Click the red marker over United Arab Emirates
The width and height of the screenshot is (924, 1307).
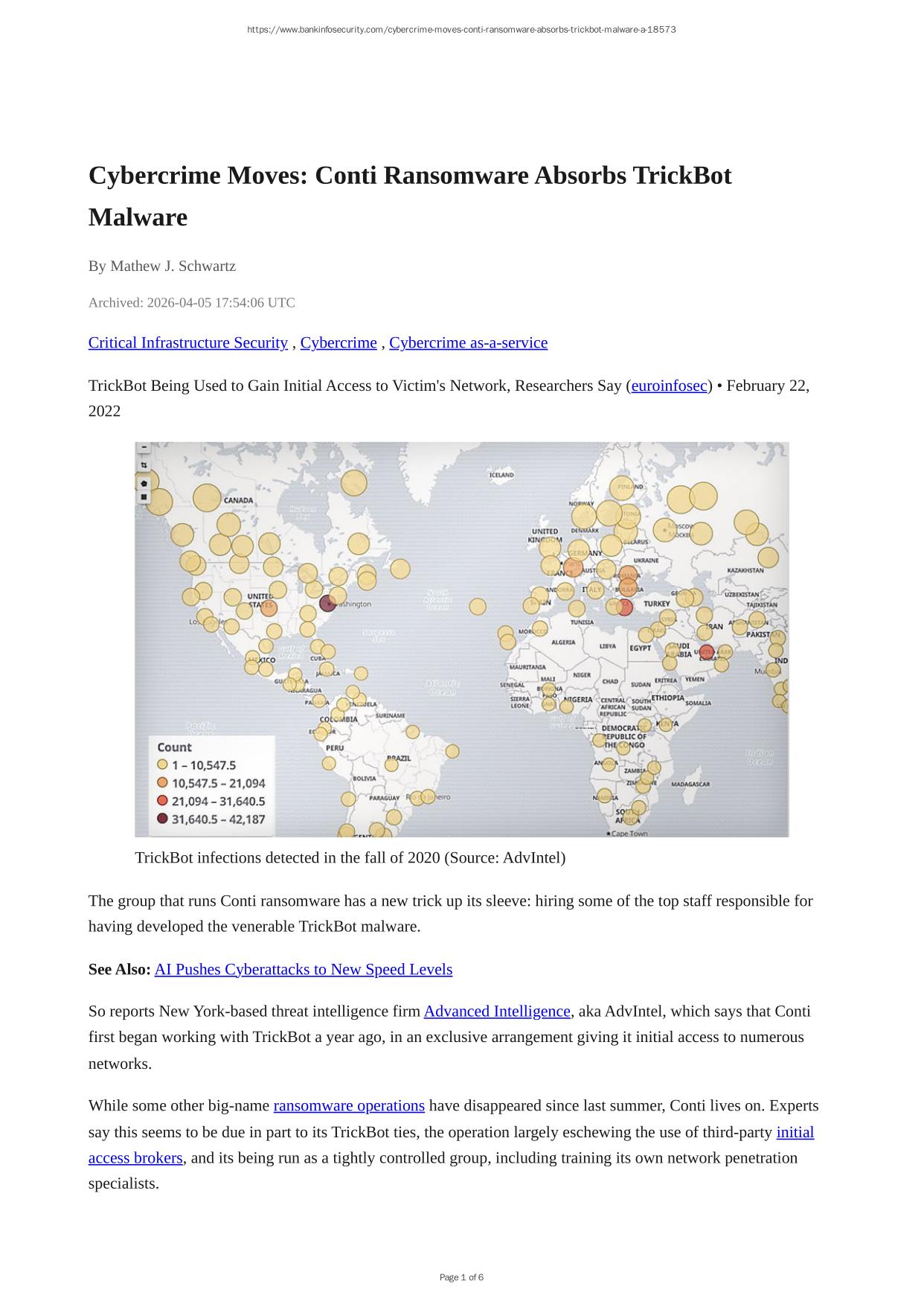point(706,653)
